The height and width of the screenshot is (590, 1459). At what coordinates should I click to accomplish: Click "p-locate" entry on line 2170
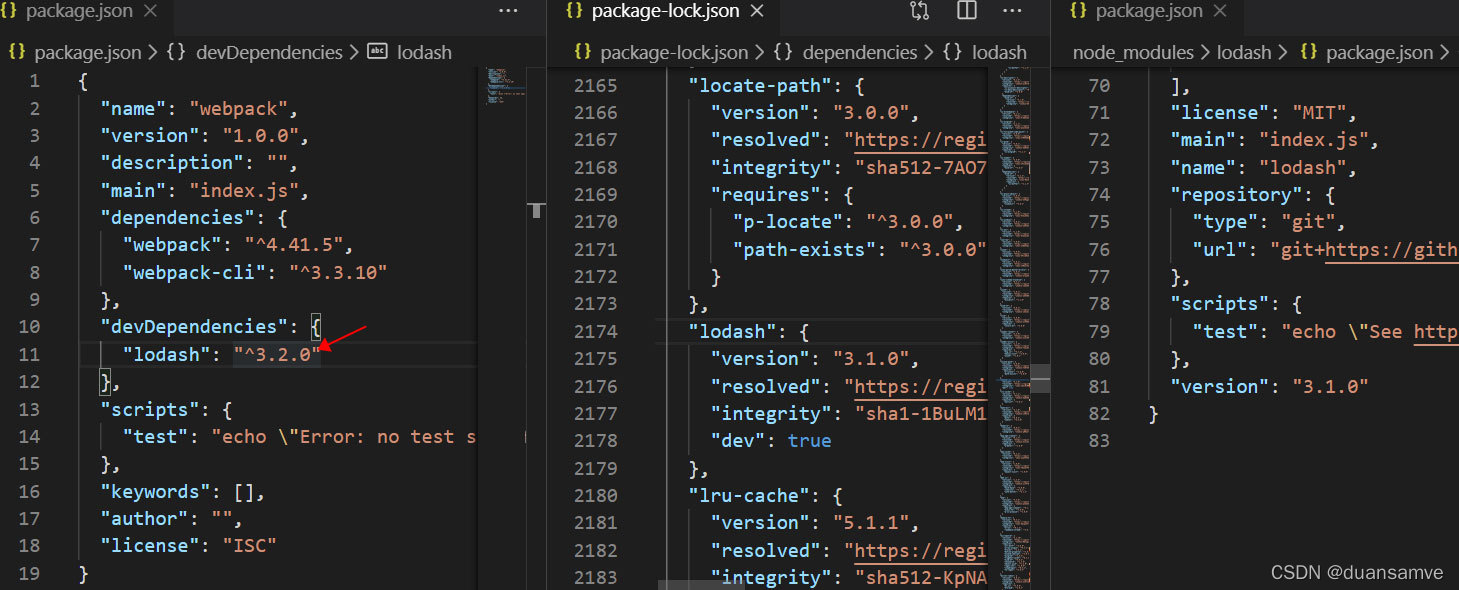pos(848,222)
